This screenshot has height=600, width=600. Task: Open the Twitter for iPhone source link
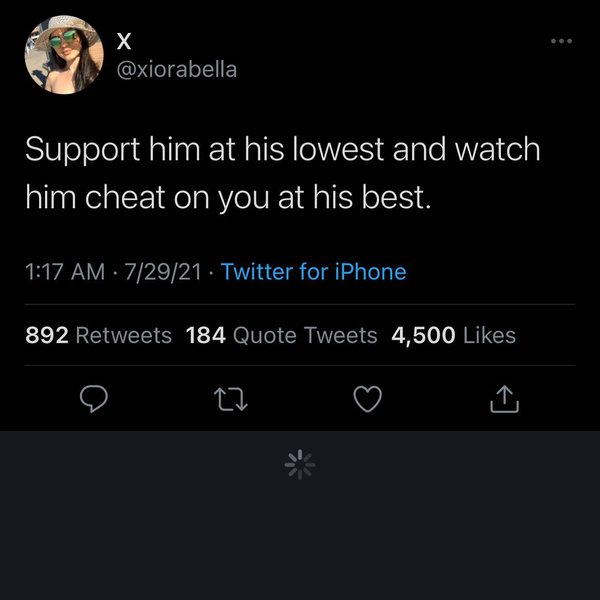pos(313,272)
